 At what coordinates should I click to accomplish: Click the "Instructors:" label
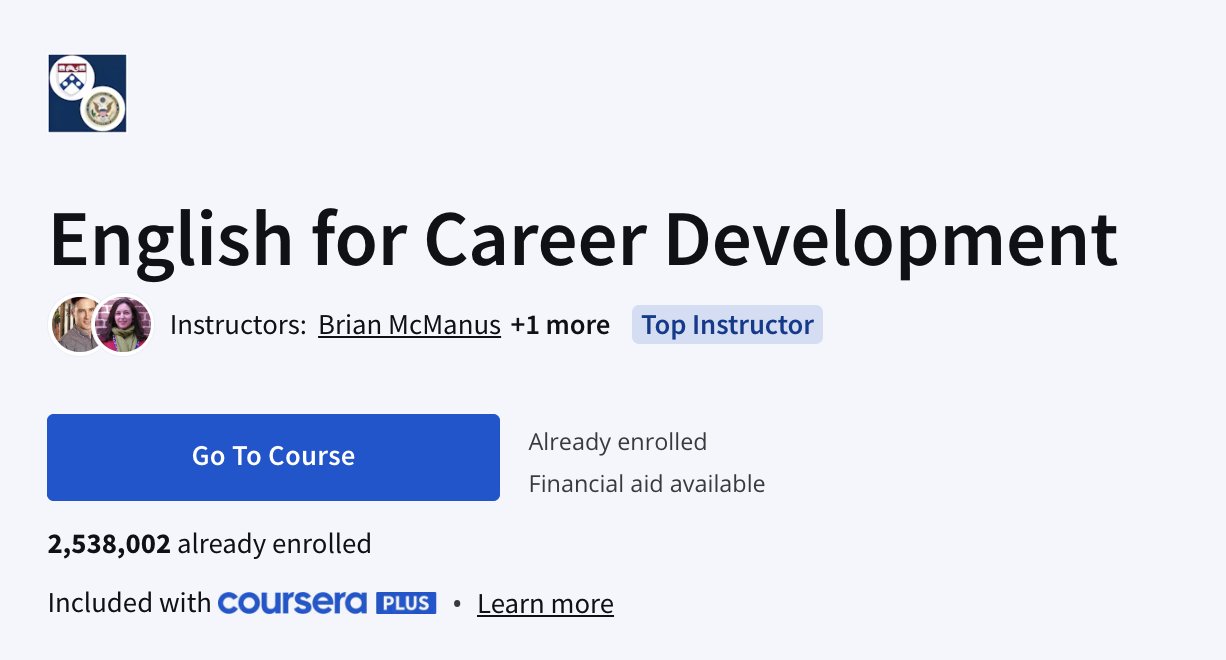(x=238, y=325)
